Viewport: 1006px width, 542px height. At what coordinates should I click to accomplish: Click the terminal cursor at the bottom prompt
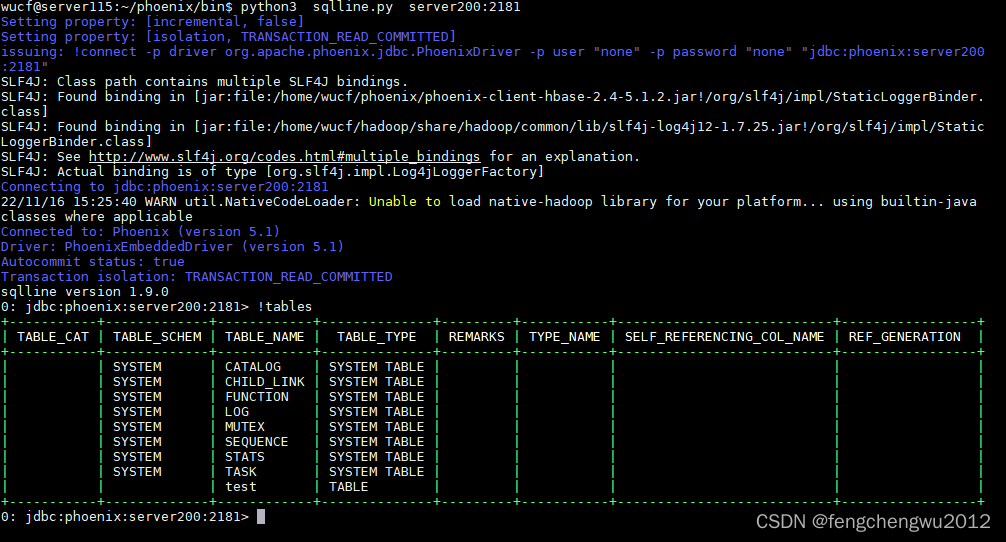pyautogui.click(x=261, y=517)
